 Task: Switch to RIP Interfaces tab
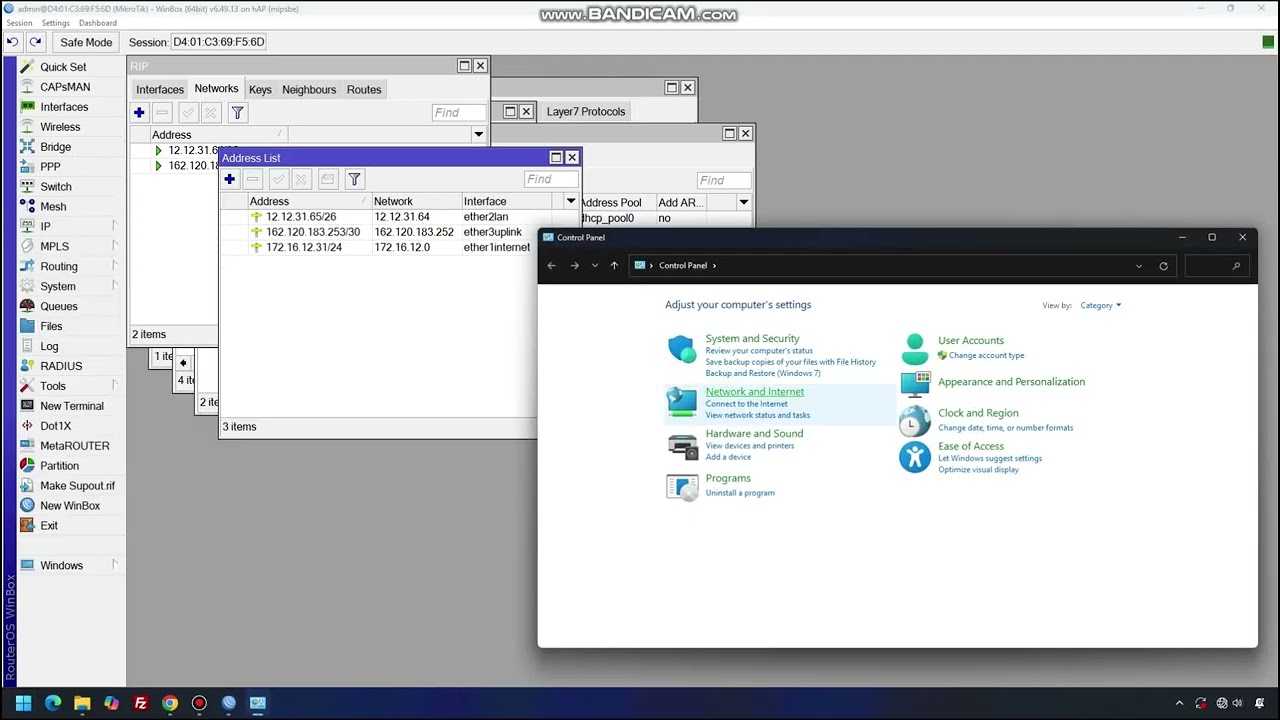(x=160, y=89)
